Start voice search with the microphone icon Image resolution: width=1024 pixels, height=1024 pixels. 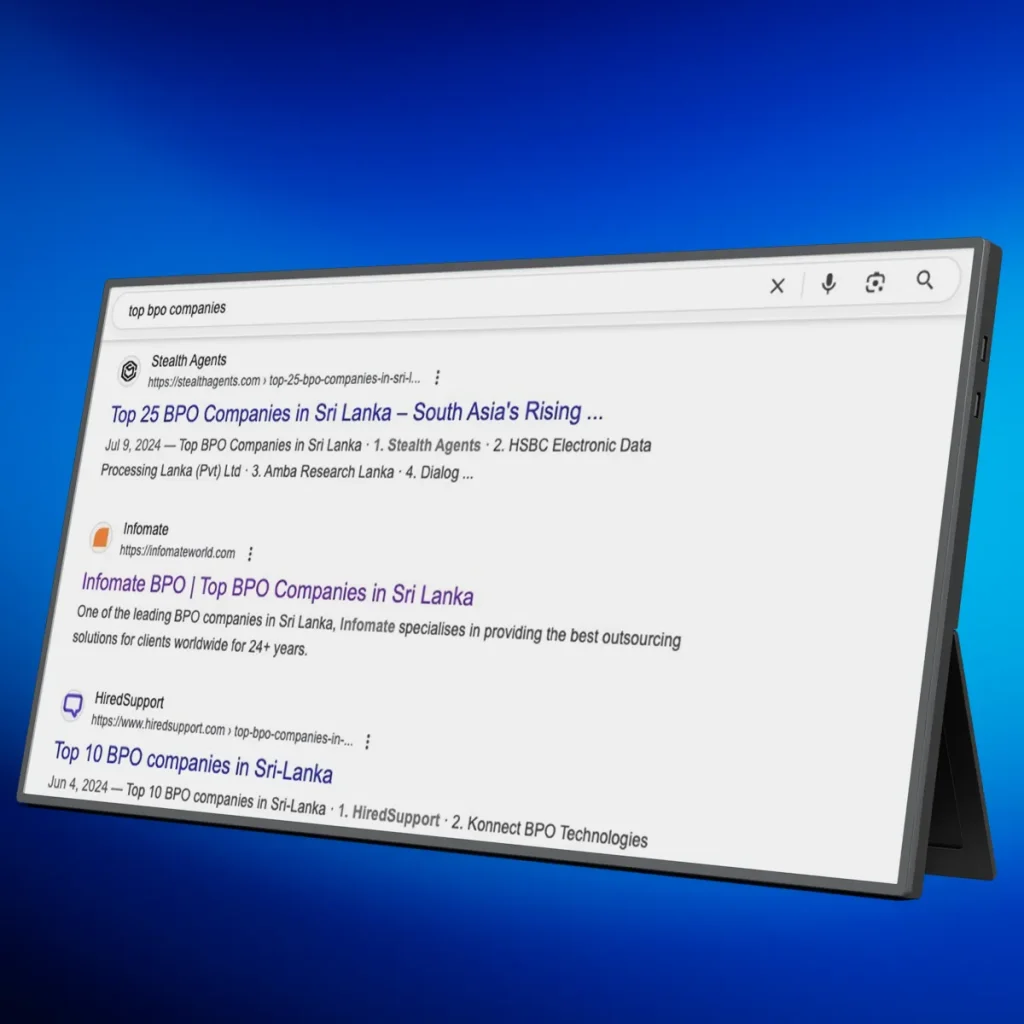tap(828, 284)
